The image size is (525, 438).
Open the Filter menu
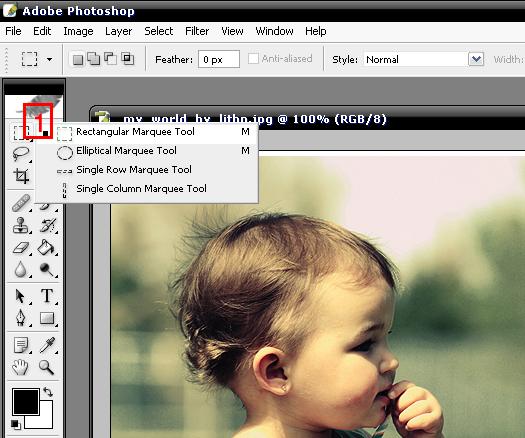(x=197, y=31)
